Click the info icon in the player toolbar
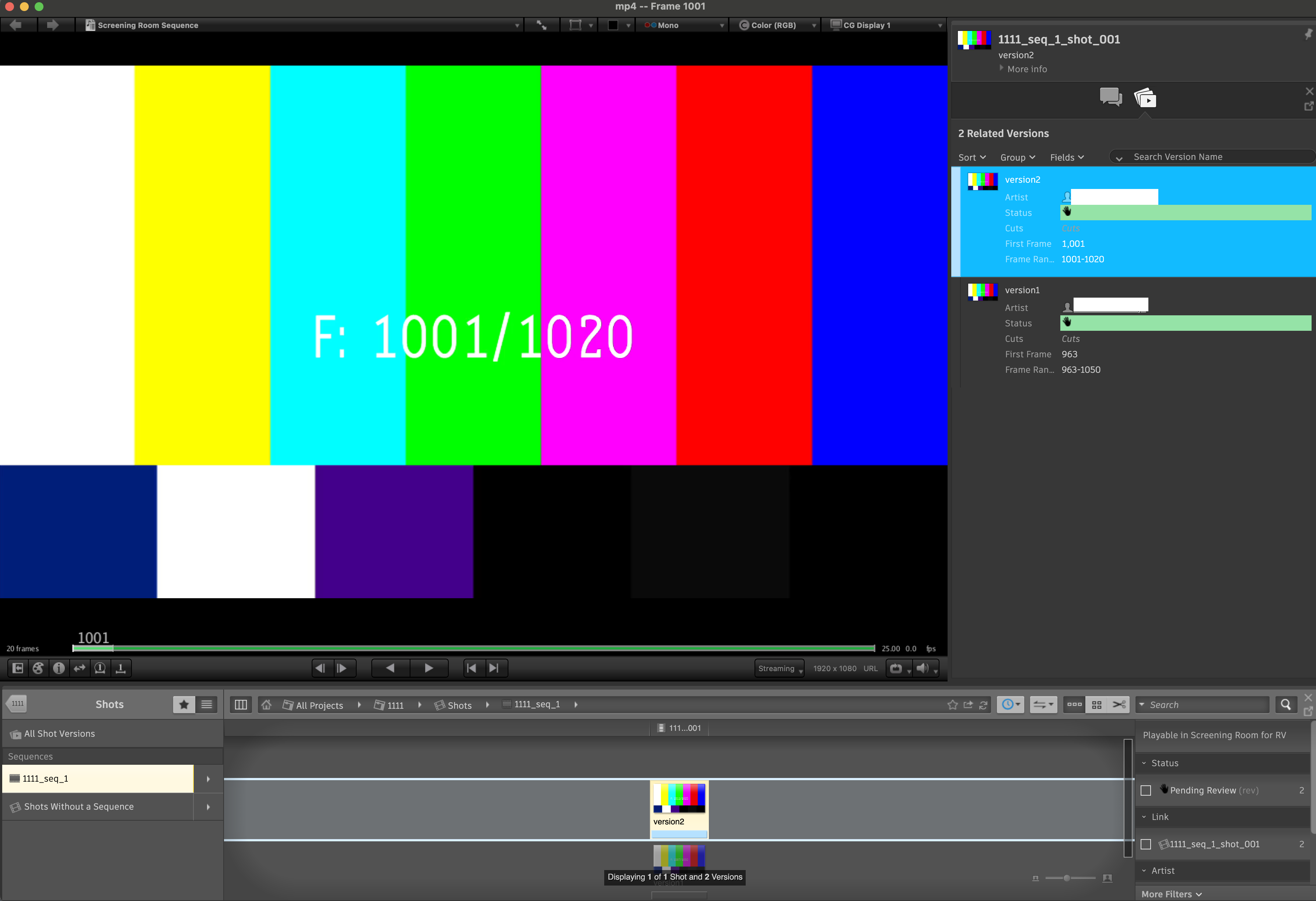This screenshot has width=1316, height=901. 58,668
